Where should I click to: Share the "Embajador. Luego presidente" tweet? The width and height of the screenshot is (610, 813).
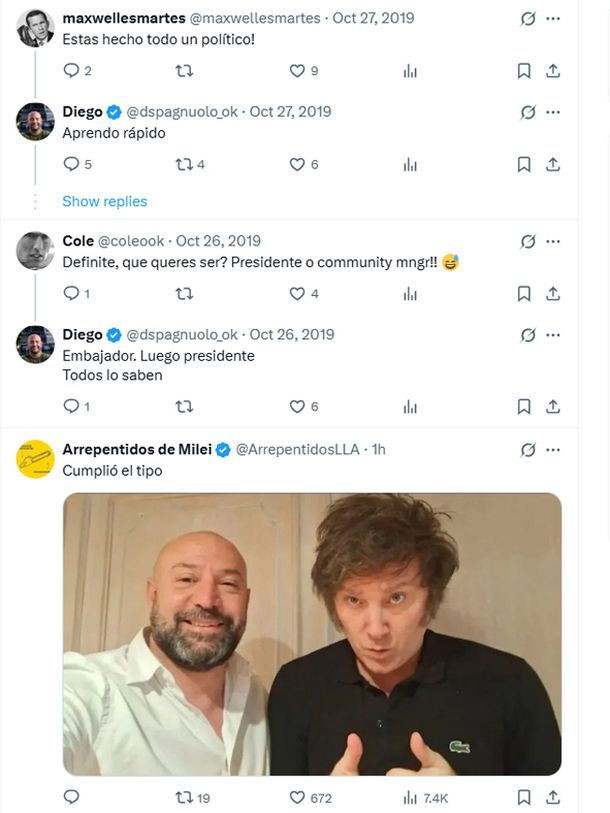click(x=553, y=407)
